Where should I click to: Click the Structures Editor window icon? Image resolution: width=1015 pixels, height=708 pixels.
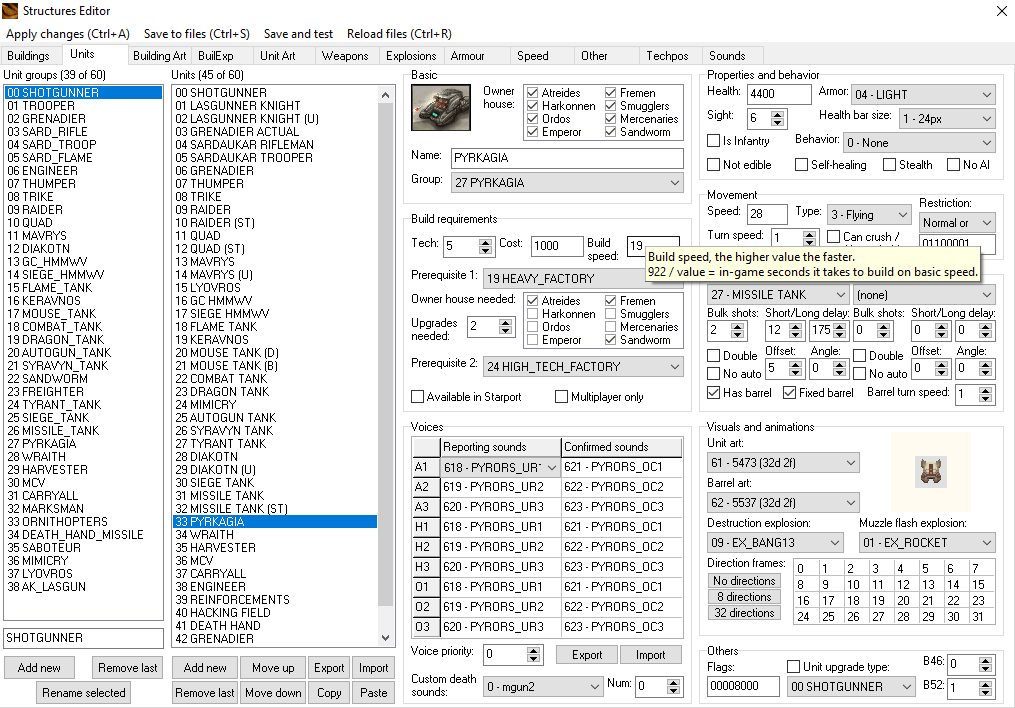10,11
